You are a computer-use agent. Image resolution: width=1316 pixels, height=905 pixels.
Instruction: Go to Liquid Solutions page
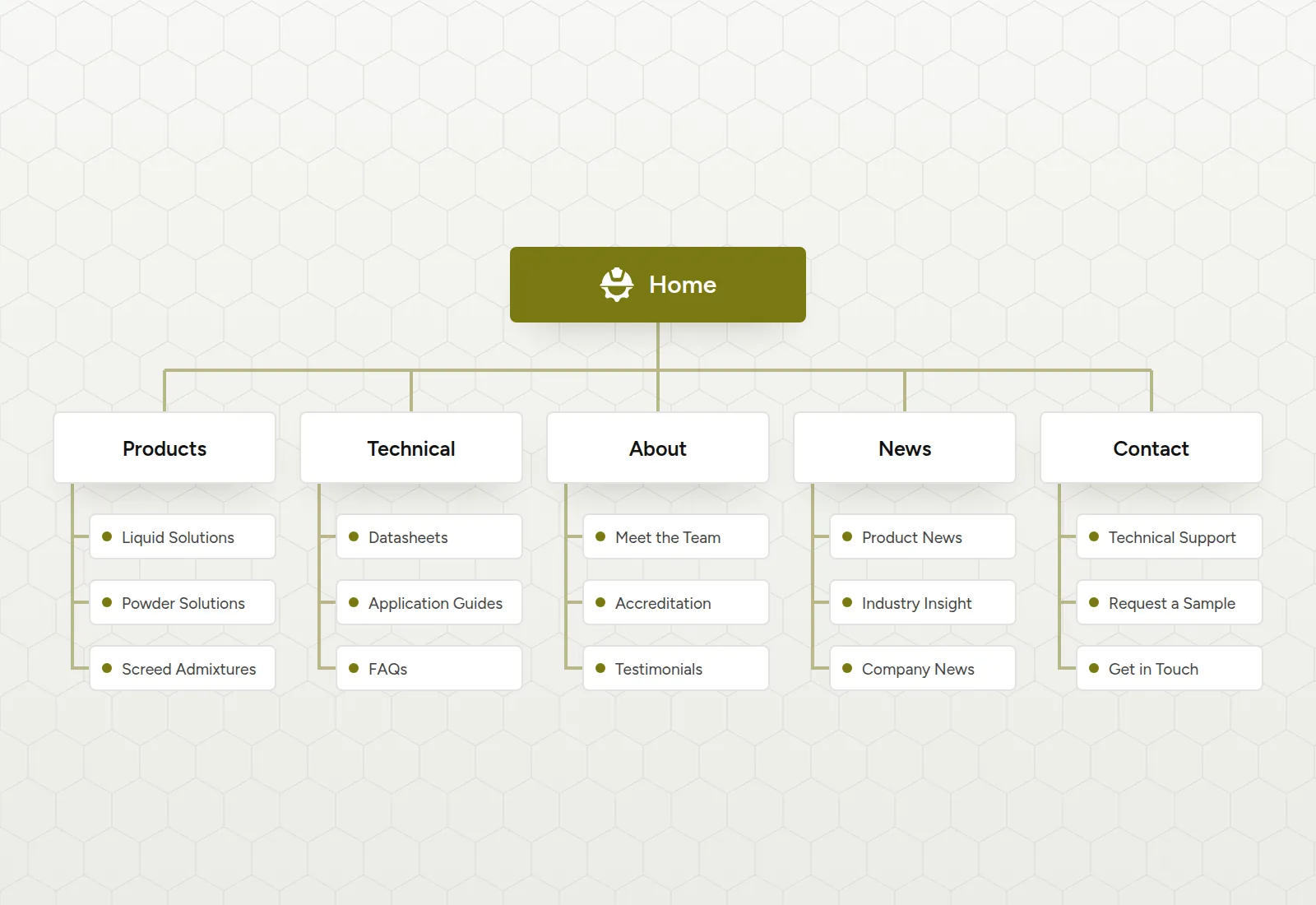pos(183,536)
